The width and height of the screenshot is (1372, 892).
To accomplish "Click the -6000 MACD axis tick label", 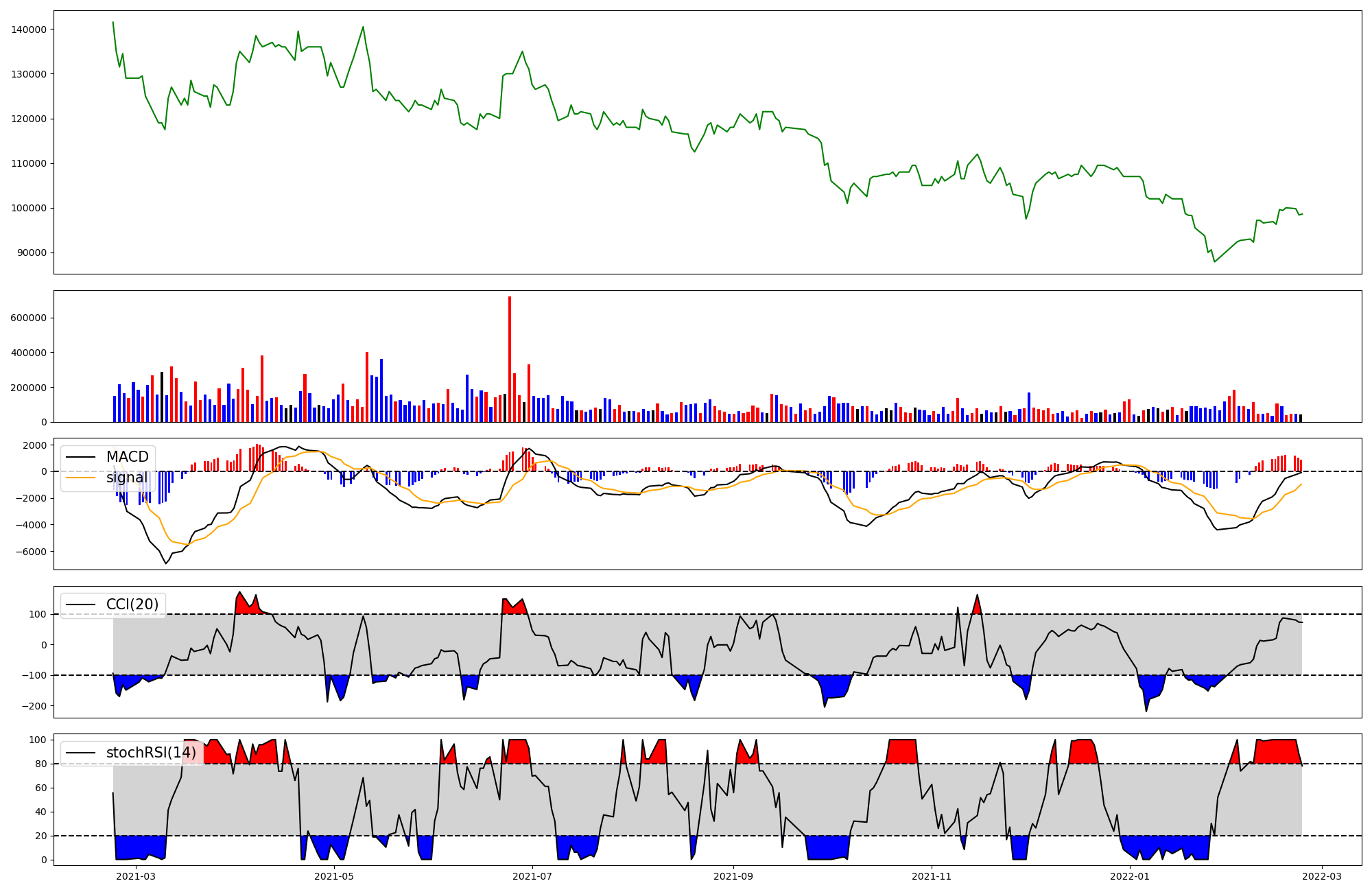I will (x=32, y=552).
